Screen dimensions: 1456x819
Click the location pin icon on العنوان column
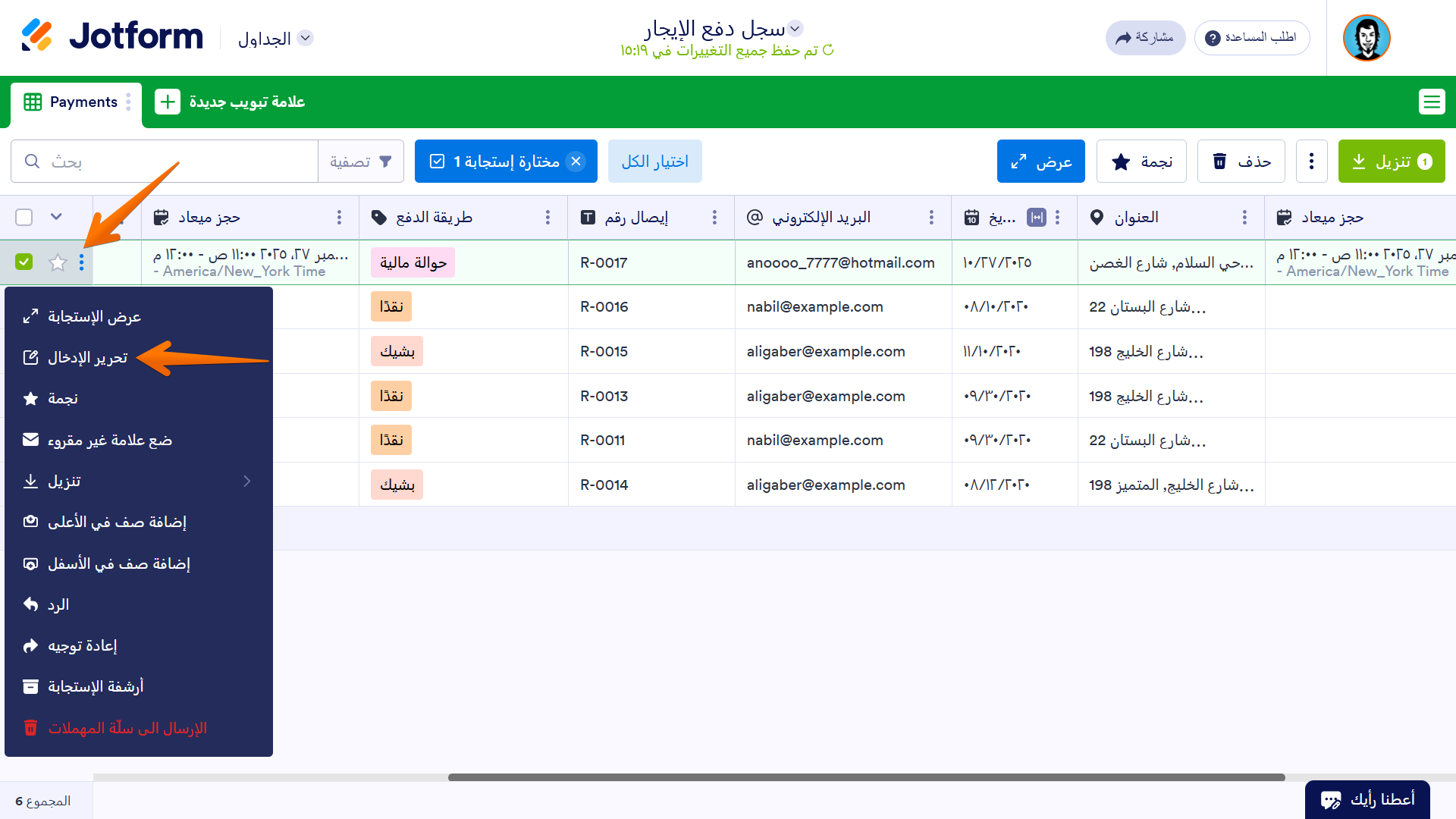[1097, 217]
